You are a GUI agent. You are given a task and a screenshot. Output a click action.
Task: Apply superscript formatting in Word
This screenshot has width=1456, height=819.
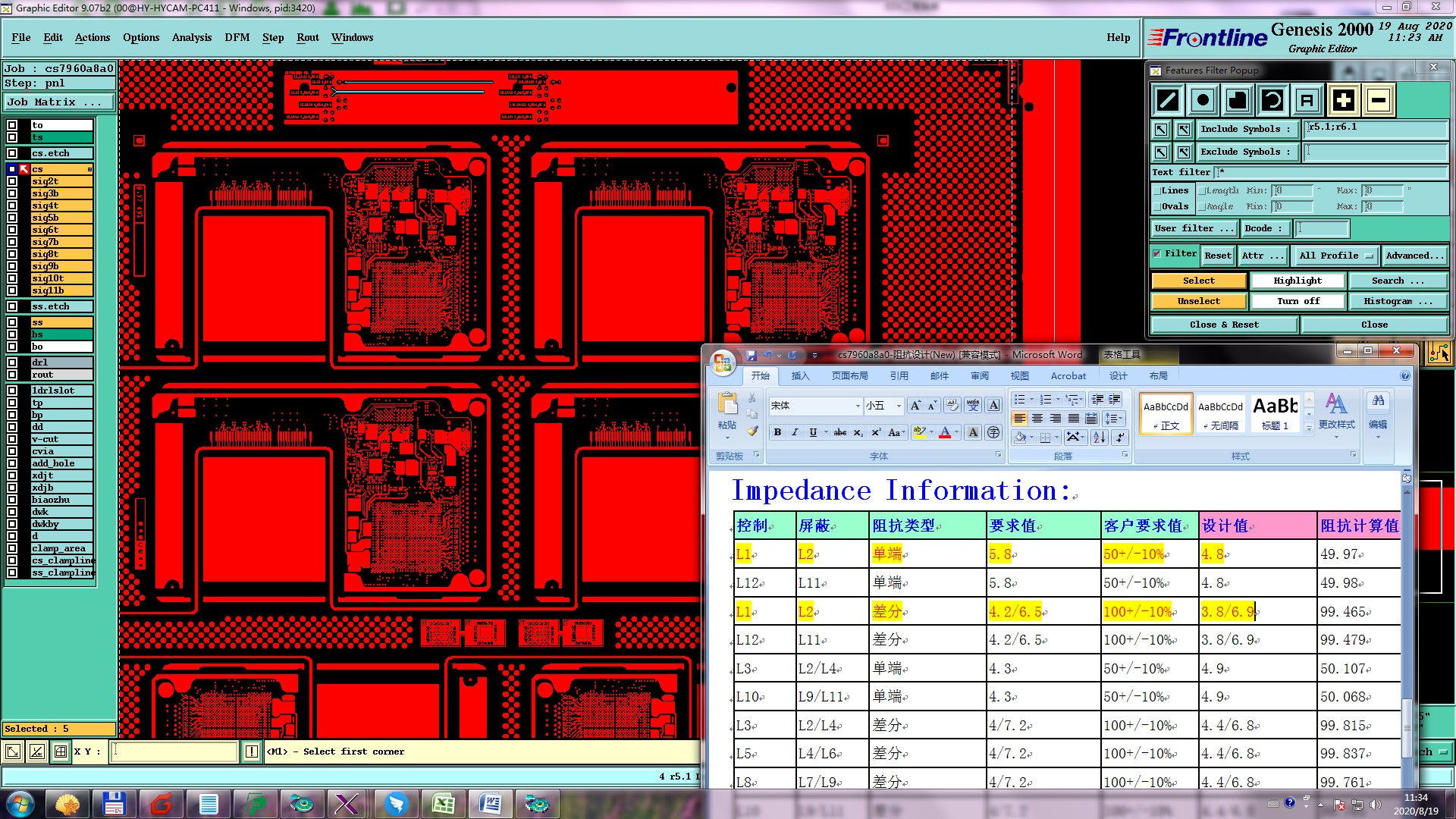pos(875,432)
